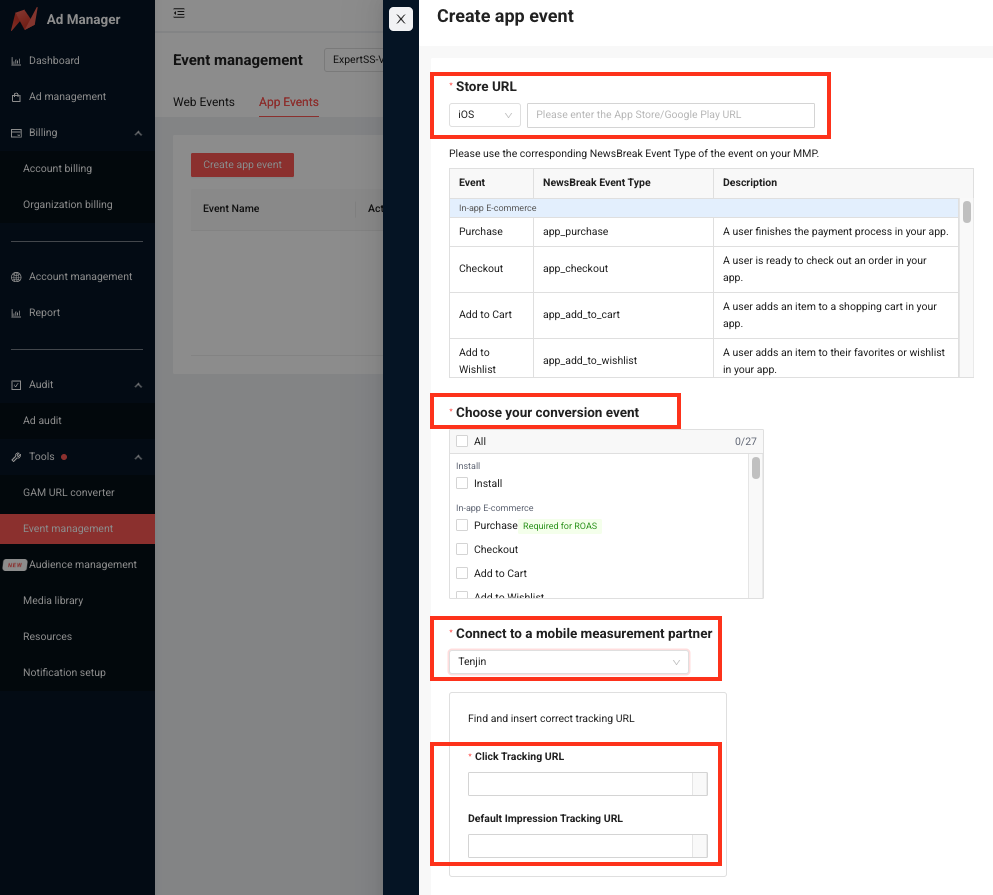Screen dimensions: 993x895
Task: Open Audience management from sidebar
Action: 83,565
